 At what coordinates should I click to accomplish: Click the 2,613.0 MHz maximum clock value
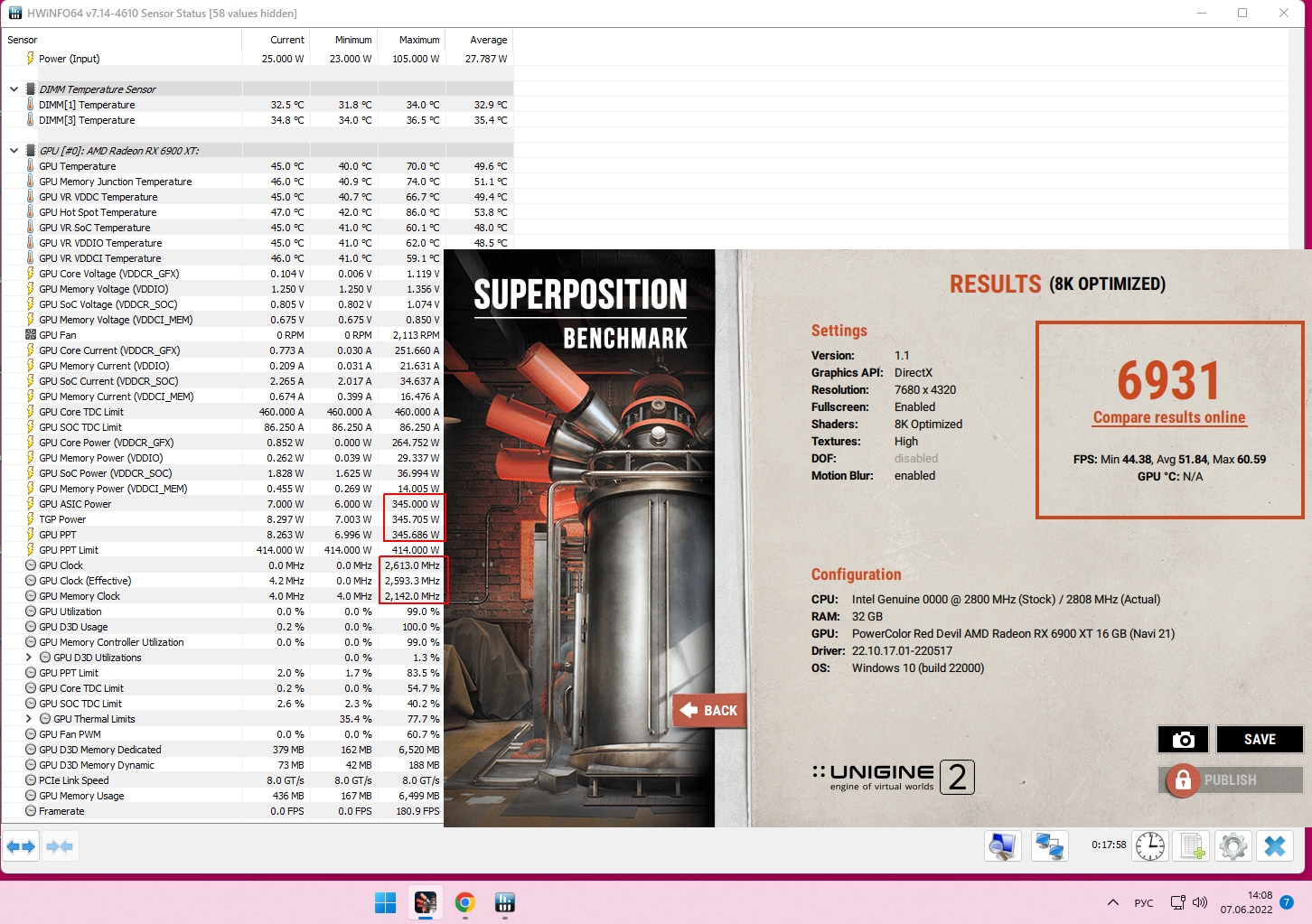[x=412, y=565]
